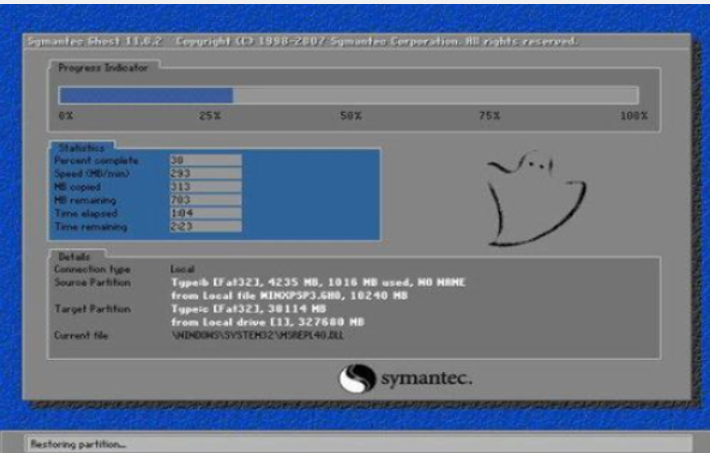Click the 75% progress marker label
Image resolution: width=710 pixels, height=453 pixels.
491,117
